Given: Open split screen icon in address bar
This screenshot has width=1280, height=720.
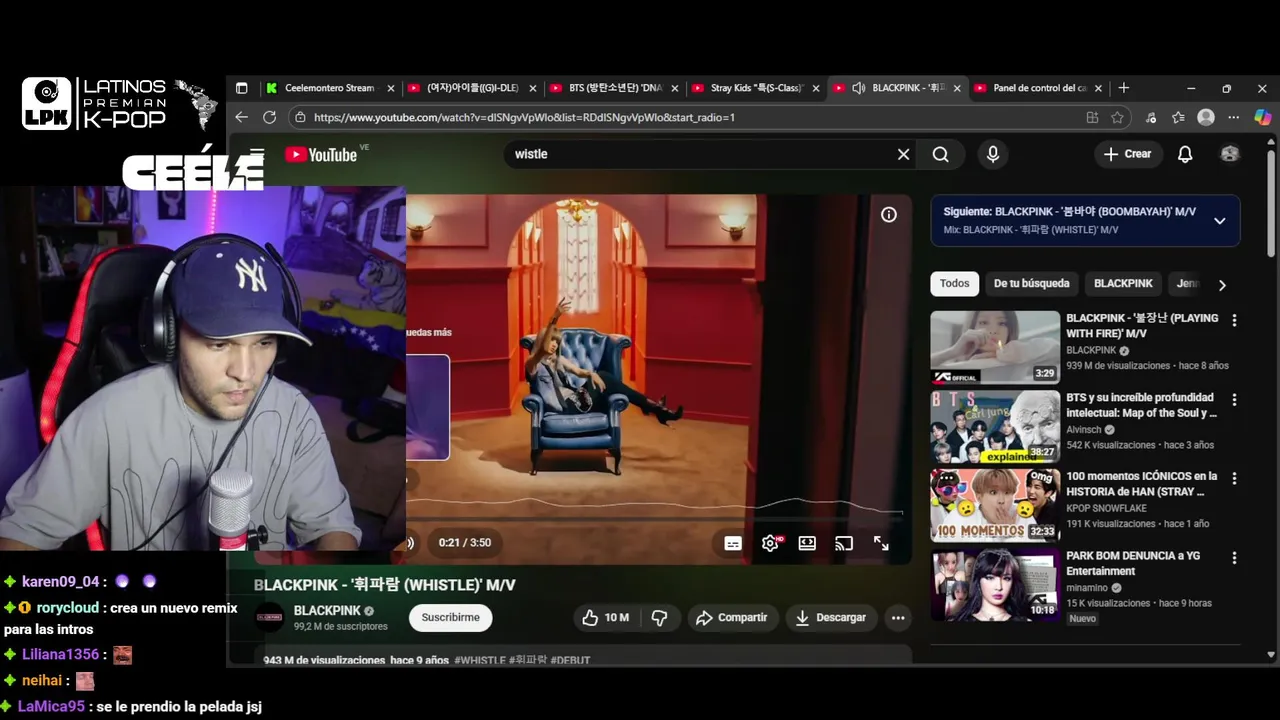Looking at the screenshot, I should (1092, 117).
